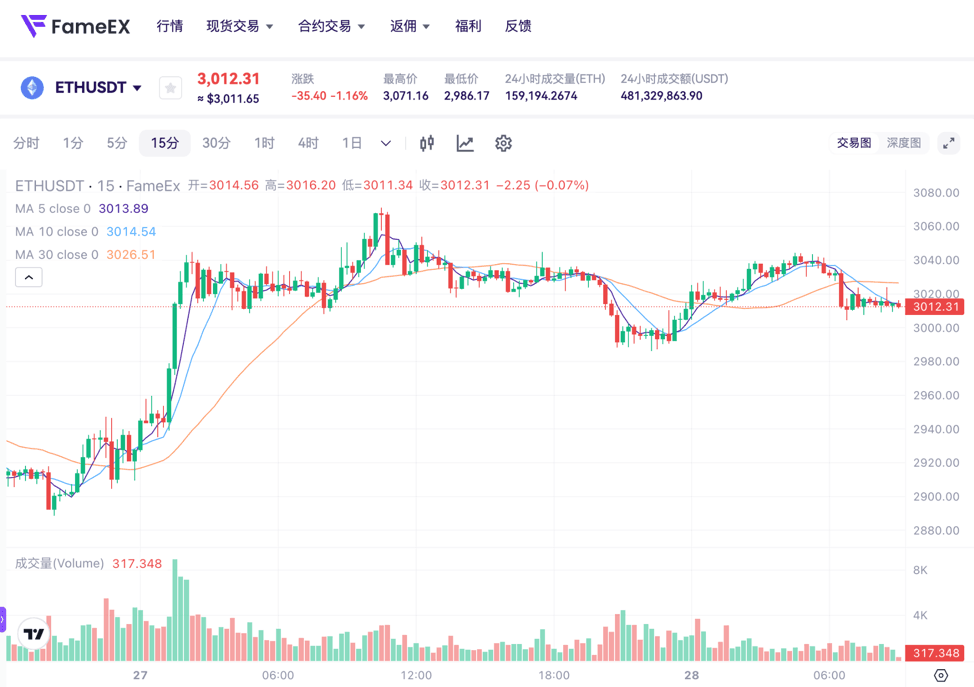974x687 pixels.
Task: Open chart settings gear icon
Action: [503, 143]
